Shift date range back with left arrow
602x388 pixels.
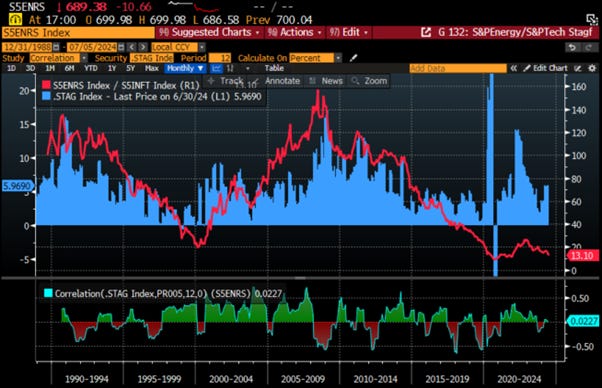coord(132,47)
